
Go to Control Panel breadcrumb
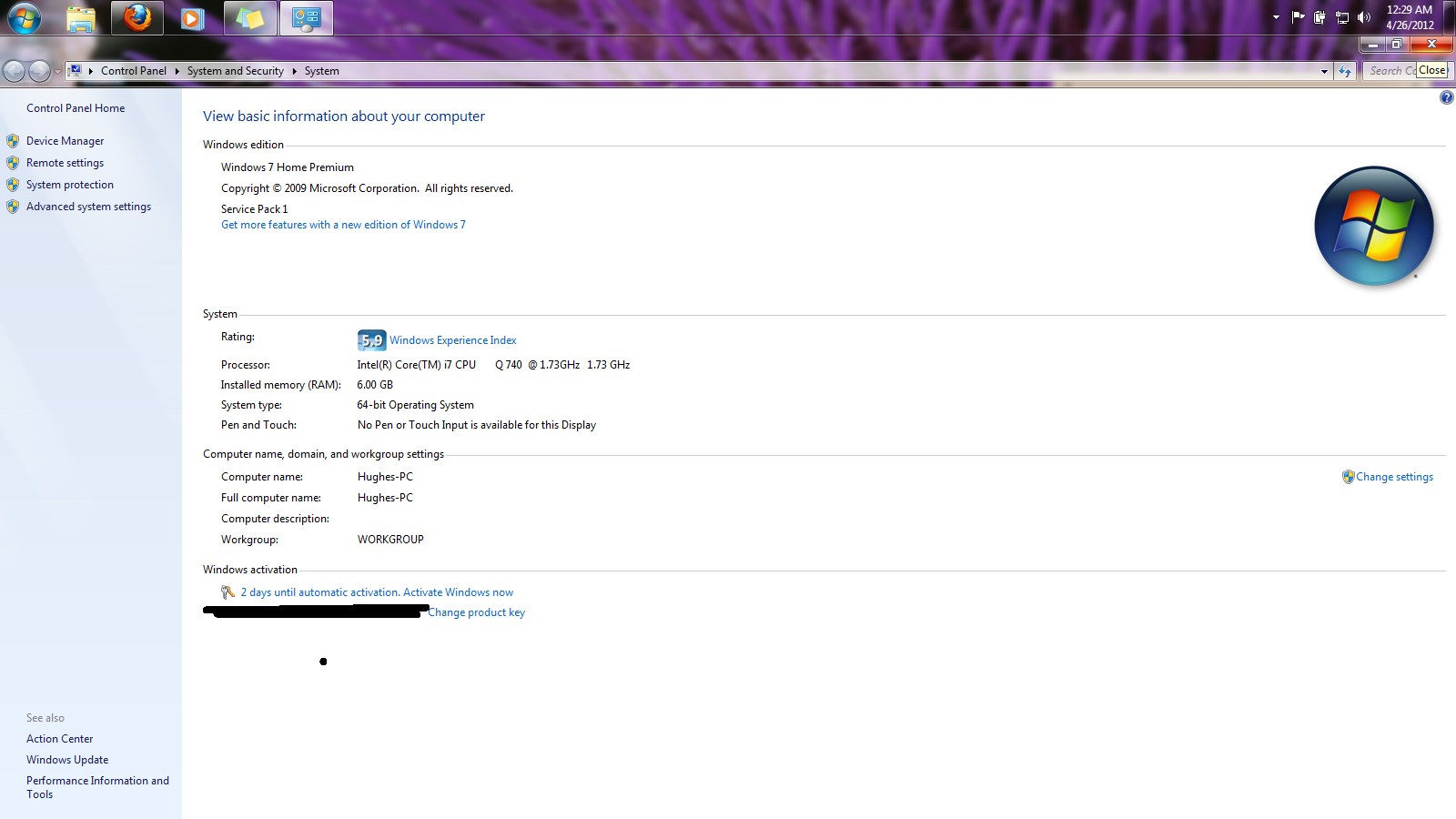pyautogui.click(x=134, y=71)
